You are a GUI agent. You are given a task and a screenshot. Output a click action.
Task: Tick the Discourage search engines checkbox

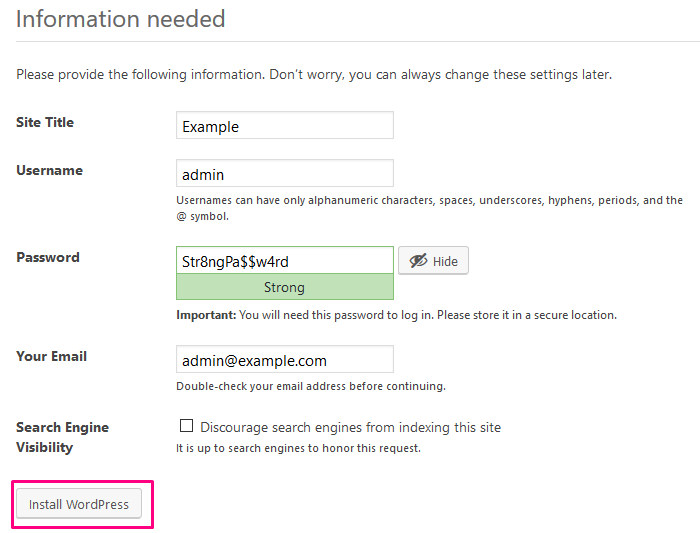point(186,425)
